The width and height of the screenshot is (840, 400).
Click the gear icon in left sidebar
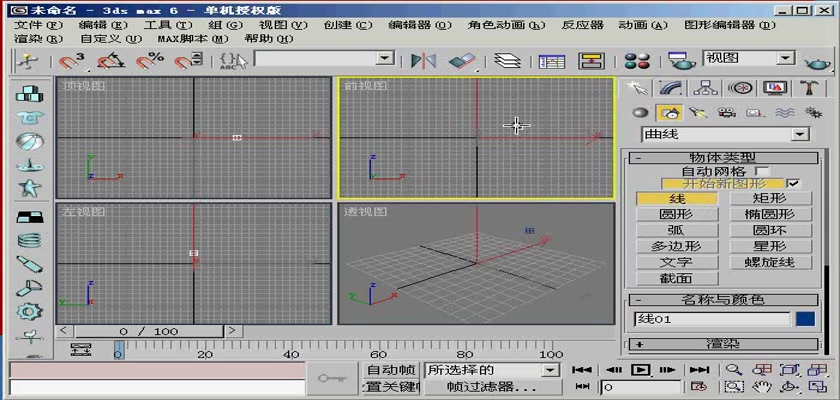click(x=29, y=311)
